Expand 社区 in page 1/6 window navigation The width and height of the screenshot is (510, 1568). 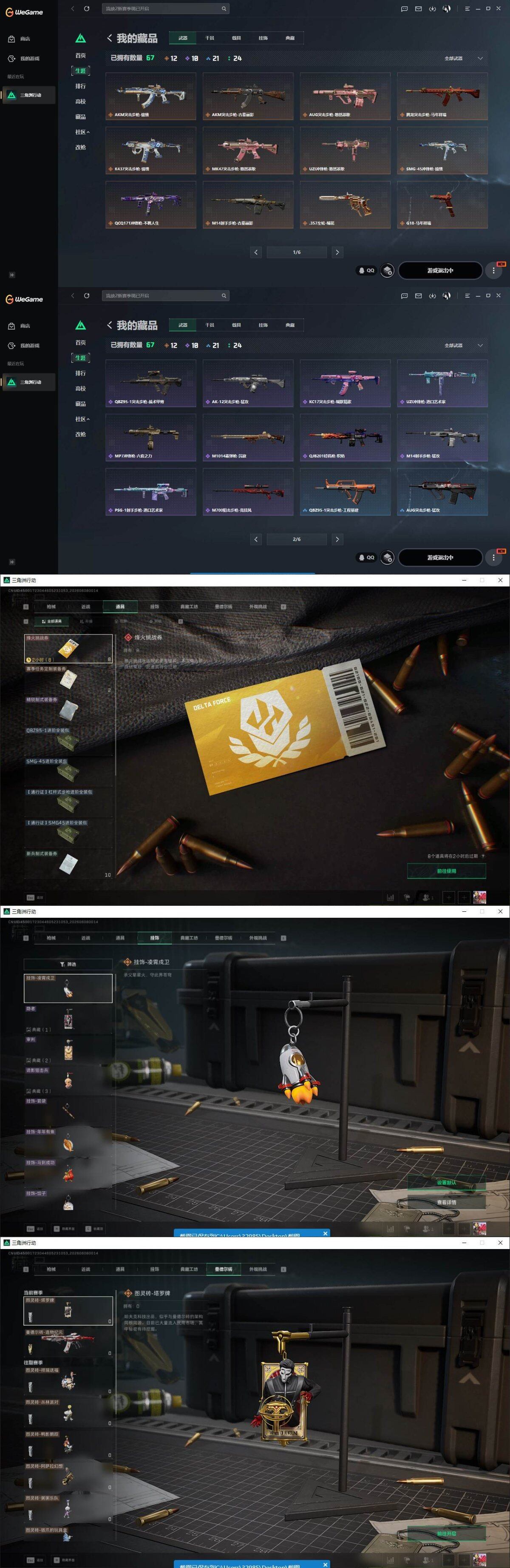(82, 132)
